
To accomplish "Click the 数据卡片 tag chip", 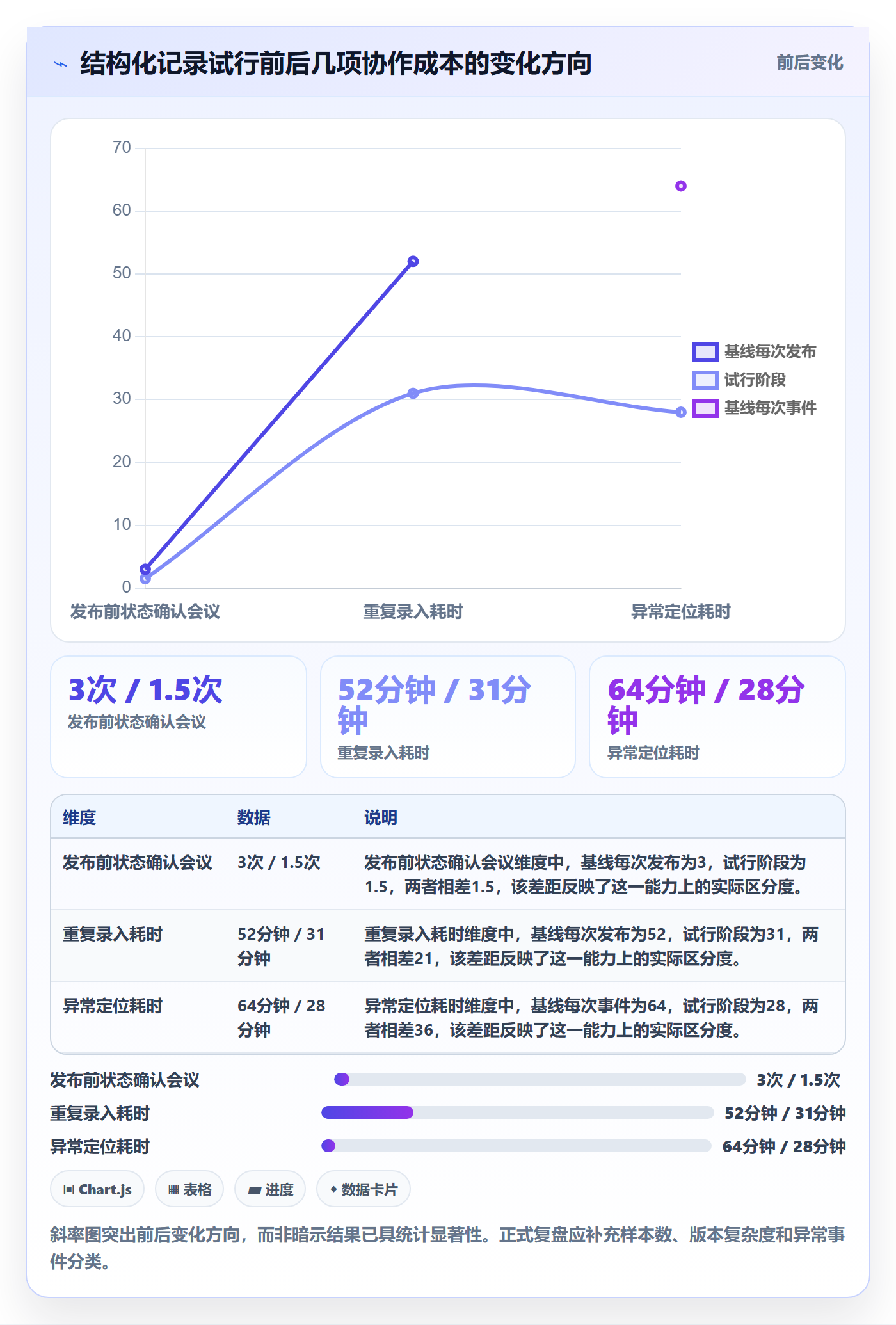I will 364,1189.
